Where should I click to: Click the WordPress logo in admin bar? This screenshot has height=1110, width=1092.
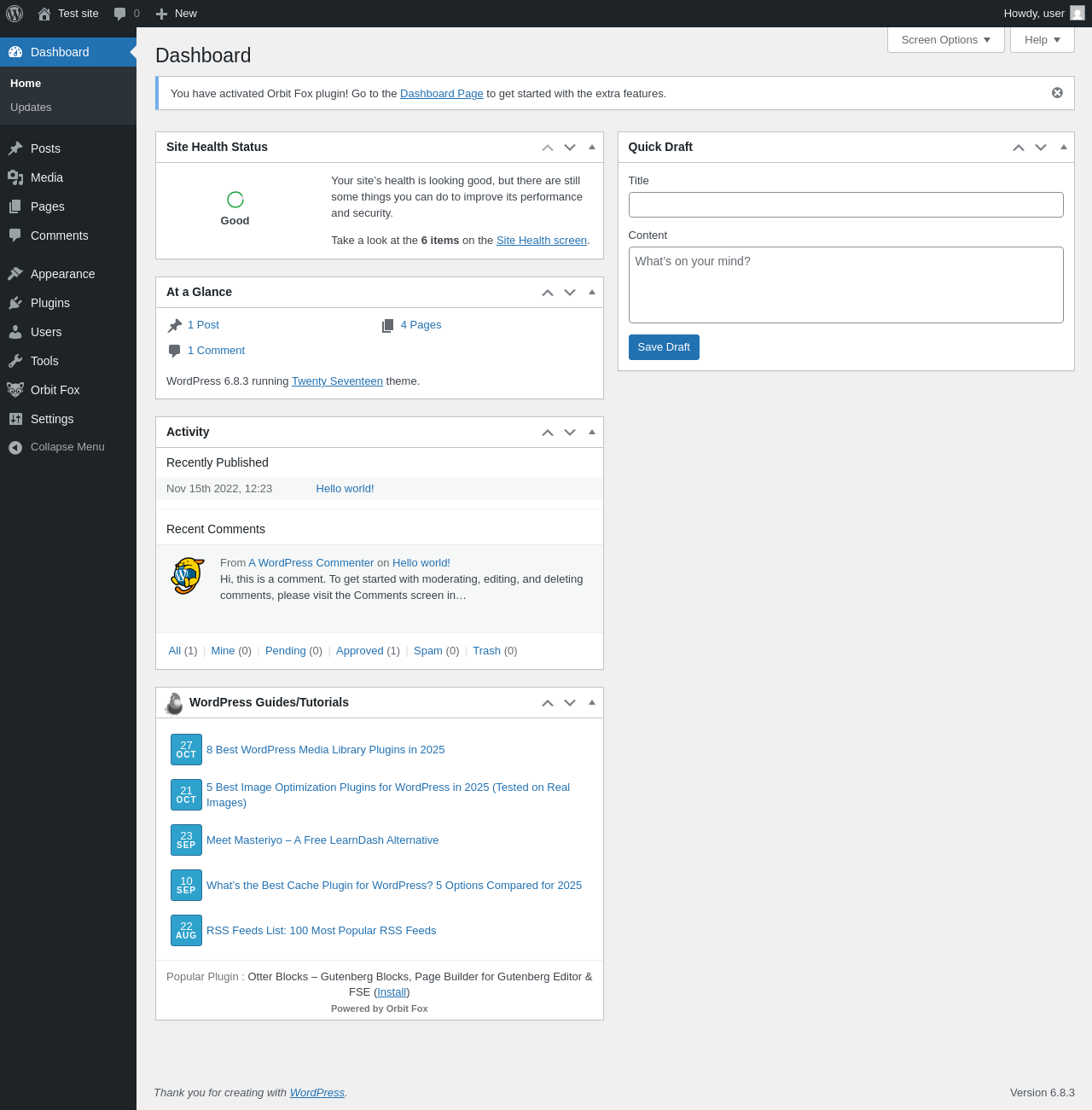pyautogui.click(x=15, y=14)
